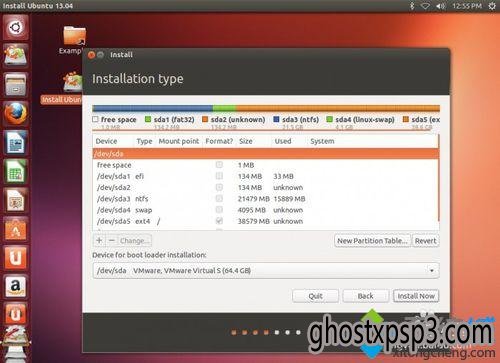This screenshot has width=500, height=363.
Task: Open LibreOffice Writer from the dock
Action: [x=16, y=142]
